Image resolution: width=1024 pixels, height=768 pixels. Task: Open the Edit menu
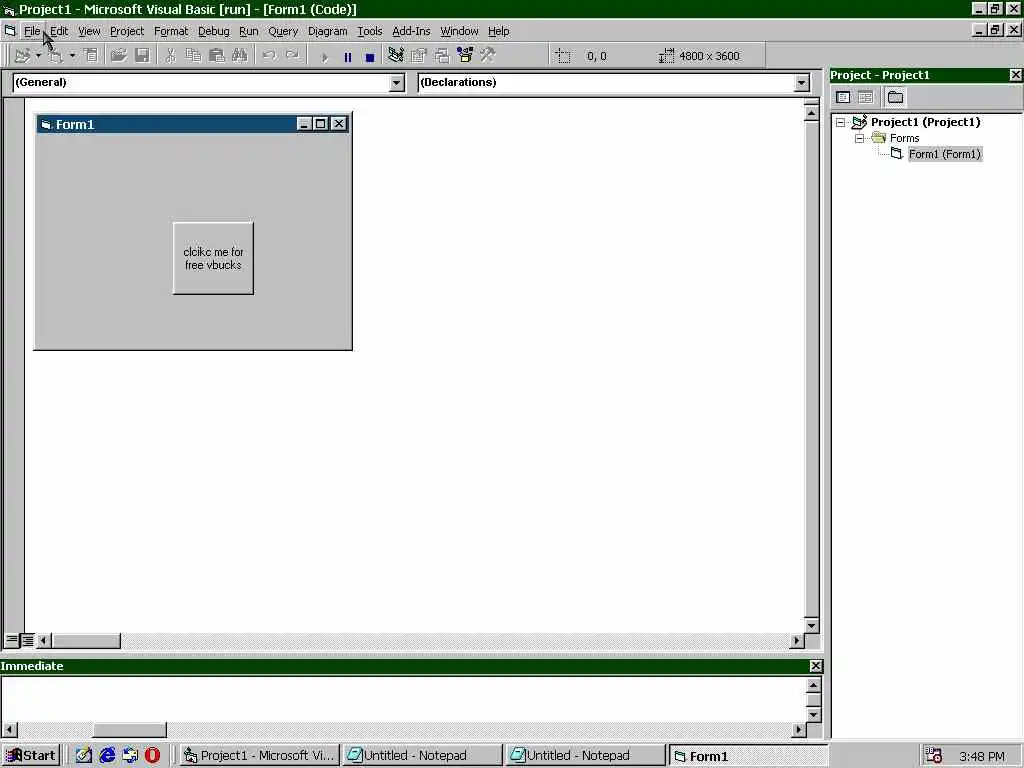click(59, 31)
